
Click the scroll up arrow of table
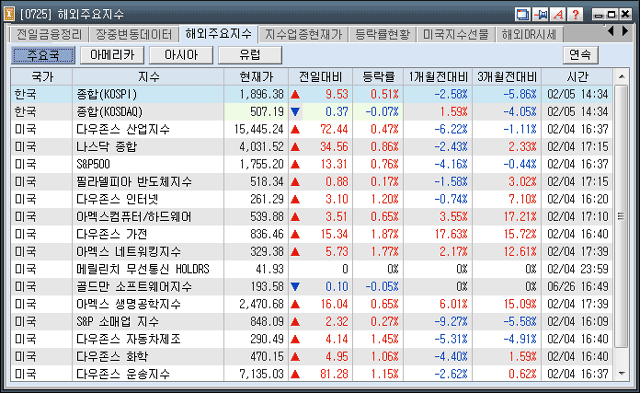(621, 76)
